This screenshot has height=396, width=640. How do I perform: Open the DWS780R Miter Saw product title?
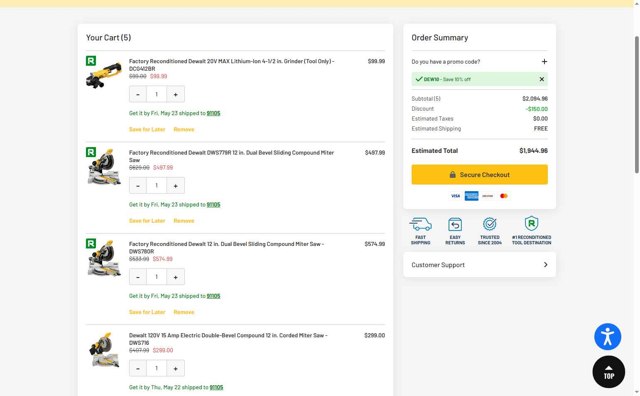[x=227, y=248]
